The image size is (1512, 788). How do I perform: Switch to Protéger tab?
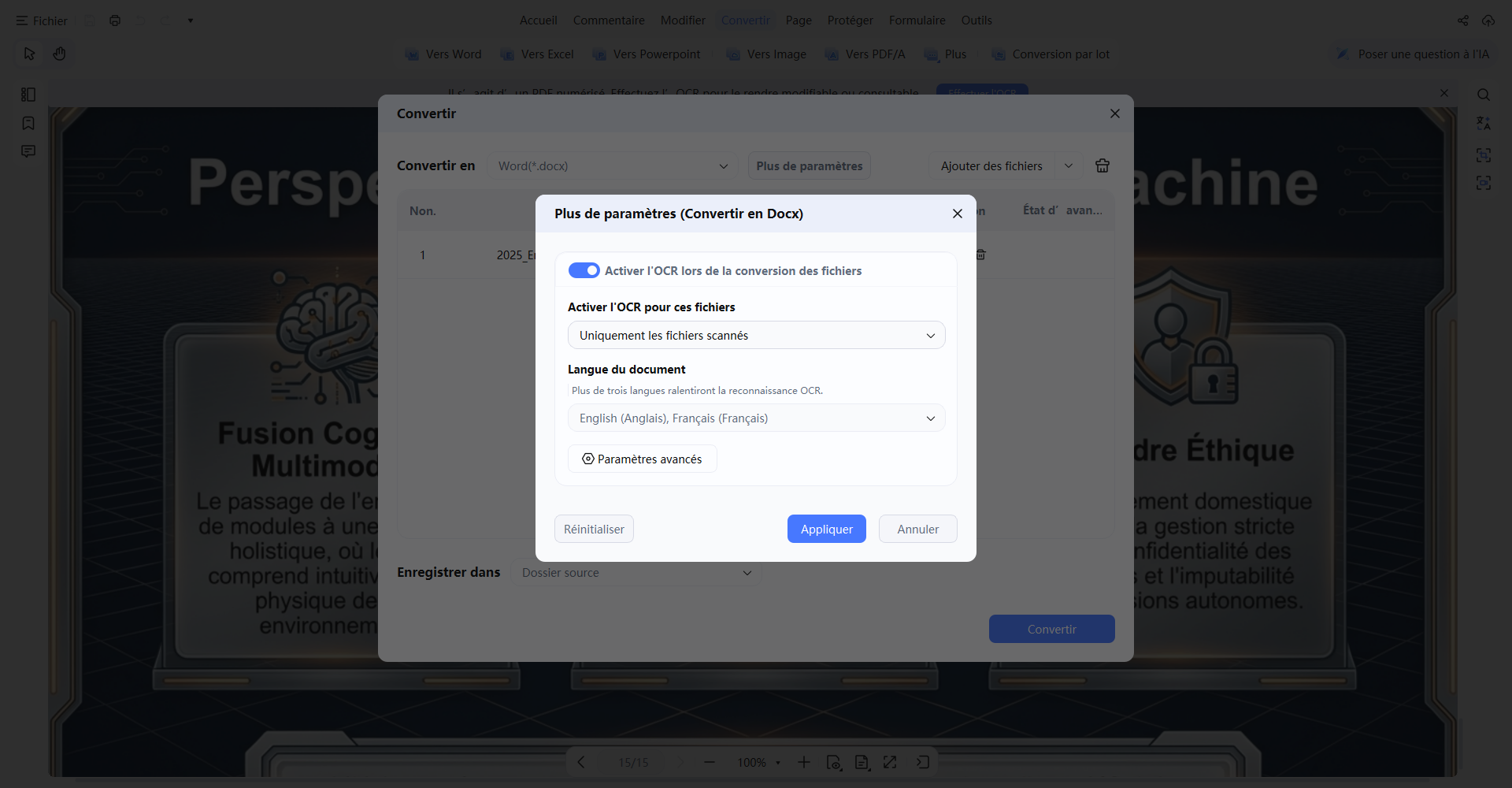[x=850, y=20]
